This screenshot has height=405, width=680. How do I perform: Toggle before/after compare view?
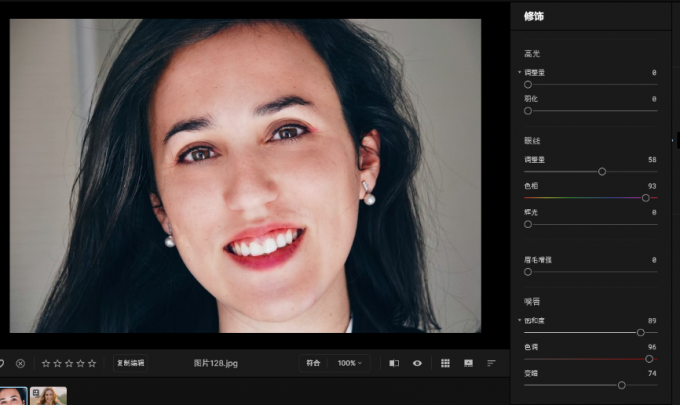click(x=394, y=363)
